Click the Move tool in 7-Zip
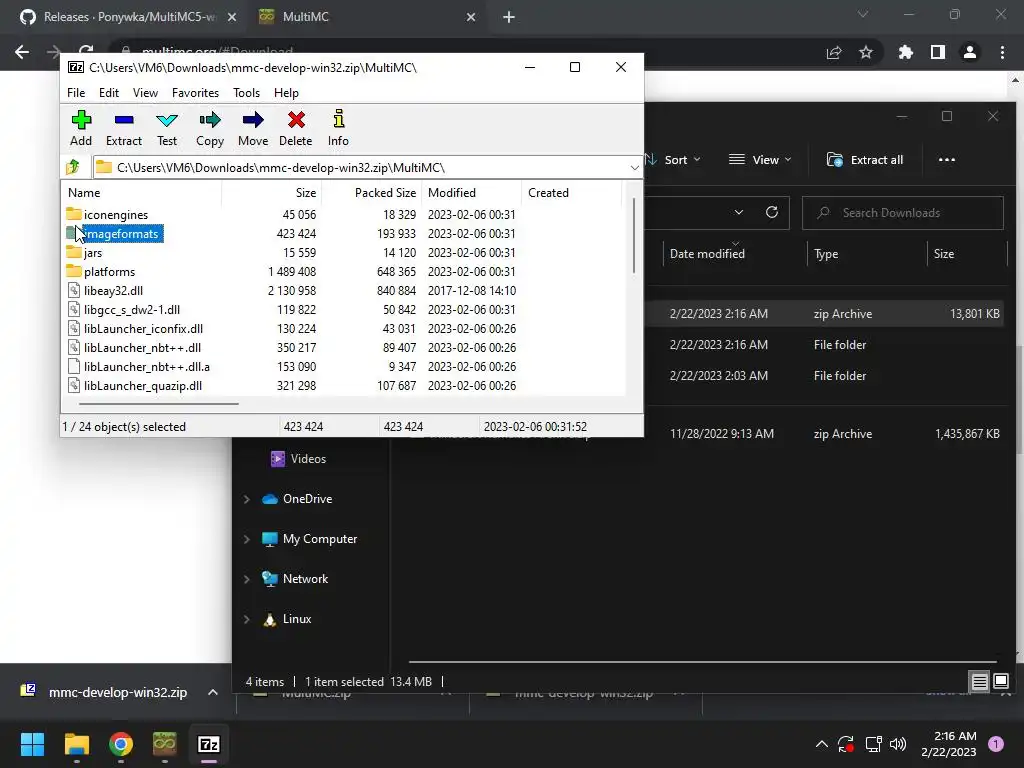The image size is (1024, 768). (253, 128)
